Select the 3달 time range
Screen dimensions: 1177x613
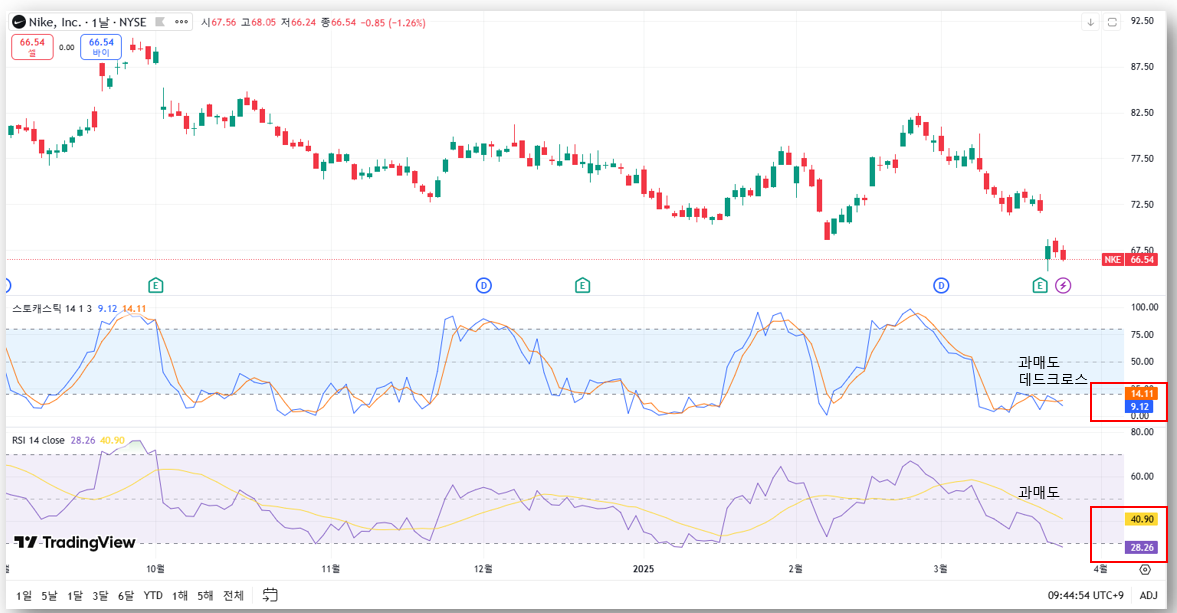100,595
